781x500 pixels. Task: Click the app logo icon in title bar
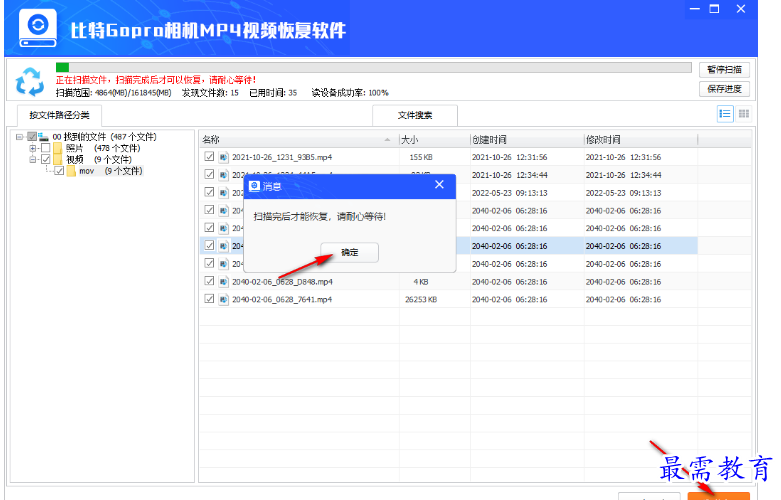click(x=38, y=28)
